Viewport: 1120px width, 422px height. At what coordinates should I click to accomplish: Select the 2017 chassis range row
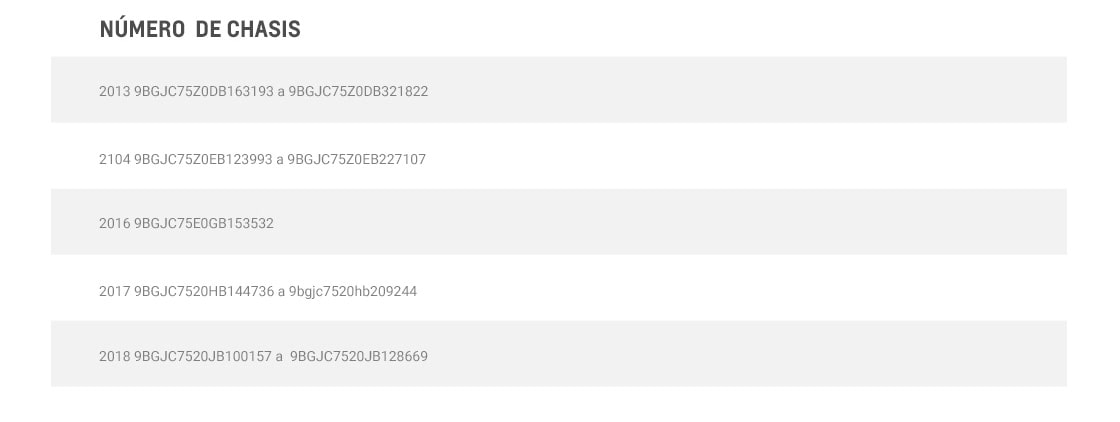pos(559,288)
